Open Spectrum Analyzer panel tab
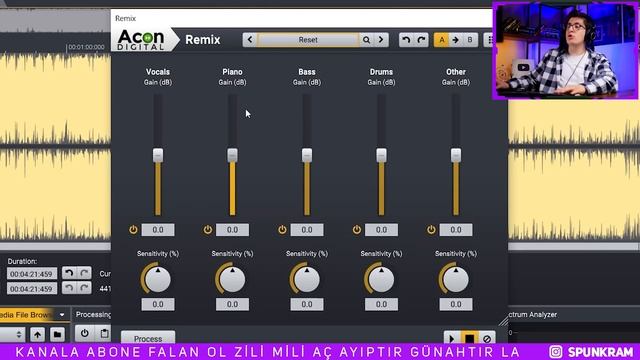The height and width of the screenshot is (360, 640). [x=533, y=314]
